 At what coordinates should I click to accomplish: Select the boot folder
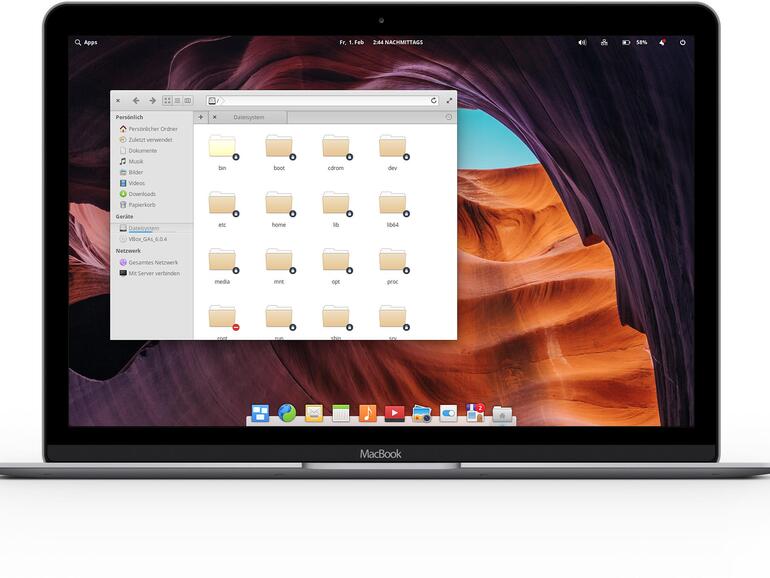[x=279, y=153]
